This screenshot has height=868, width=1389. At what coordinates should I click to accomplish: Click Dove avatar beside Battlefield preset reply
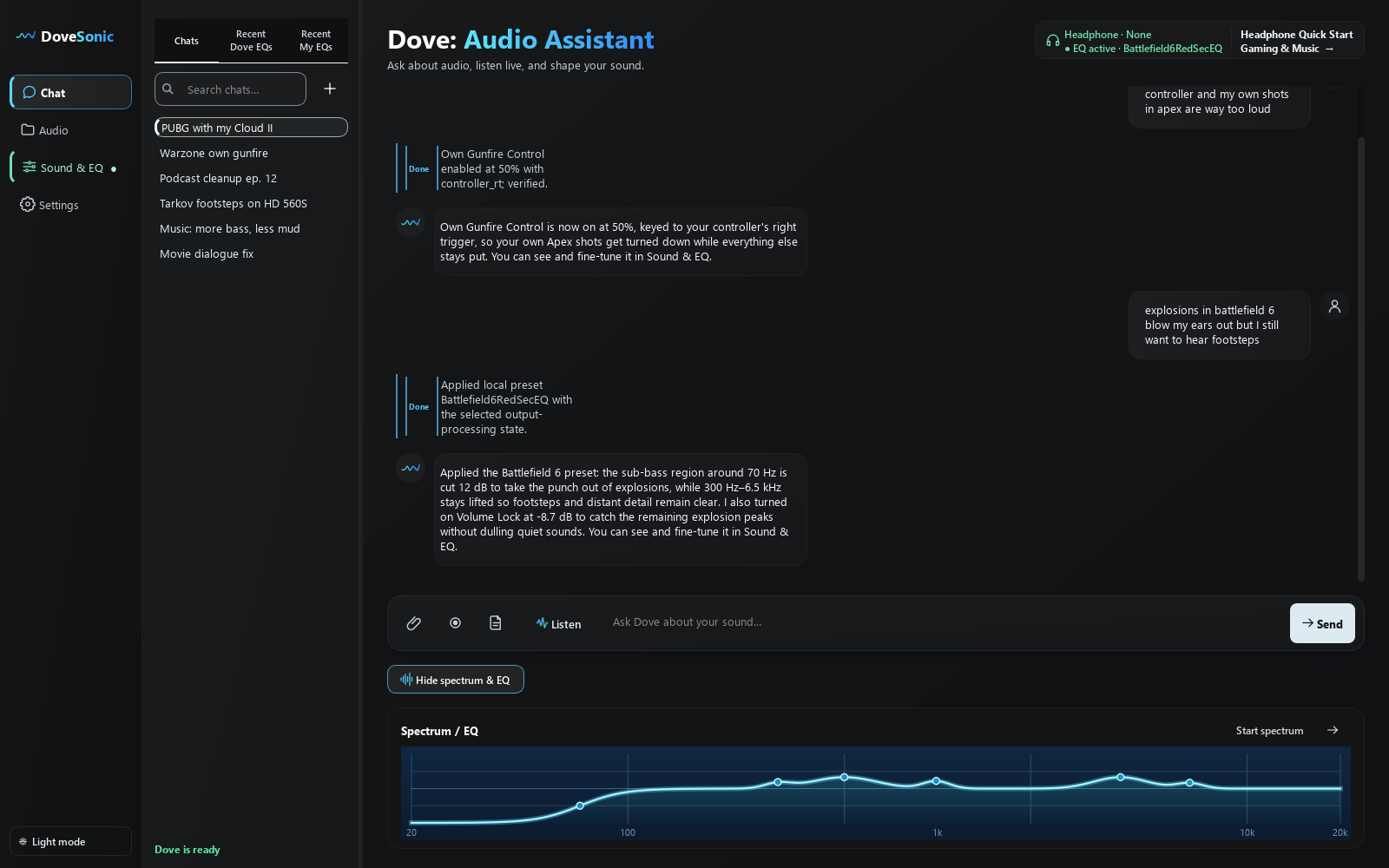(411, 468)
